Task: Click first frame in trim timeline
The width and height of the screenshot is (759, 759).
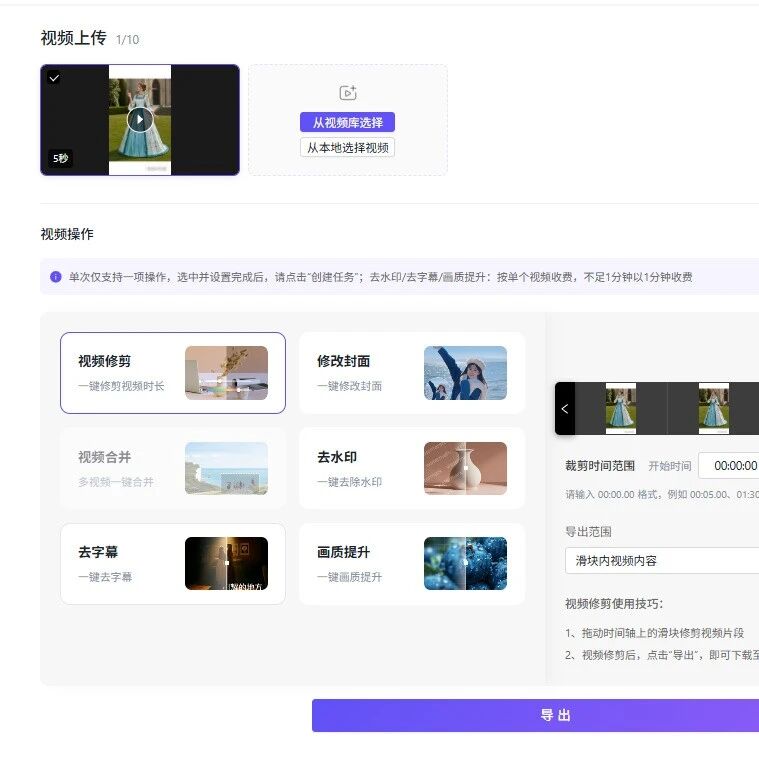Action: coord(621,409)
